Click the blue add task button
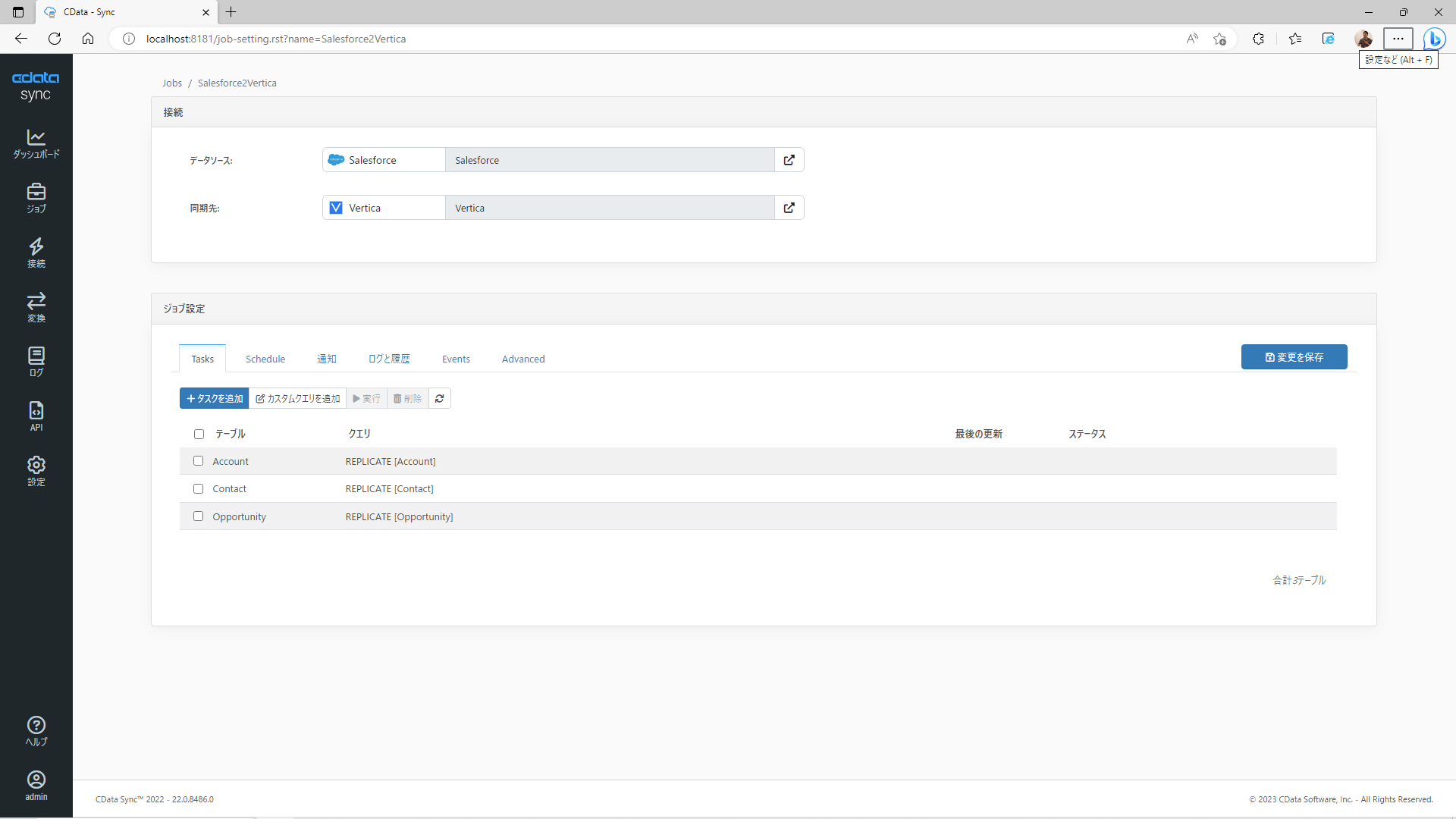The width and height of the screenshot is (1456, 819). [215, 398]
